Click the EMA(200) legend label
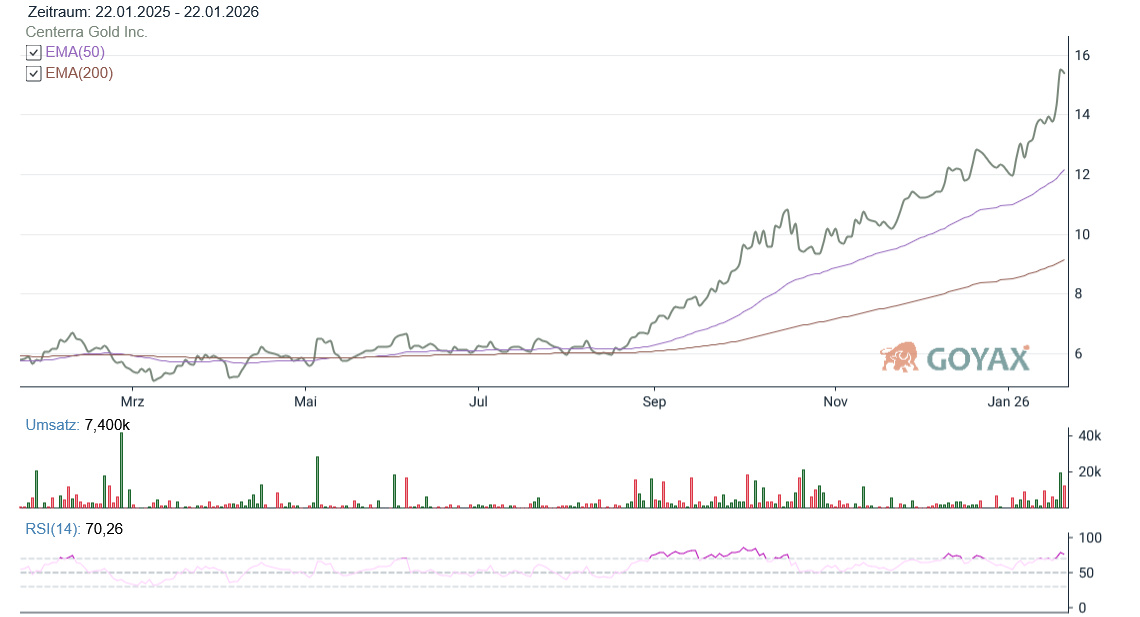 [x=79, y=73]
